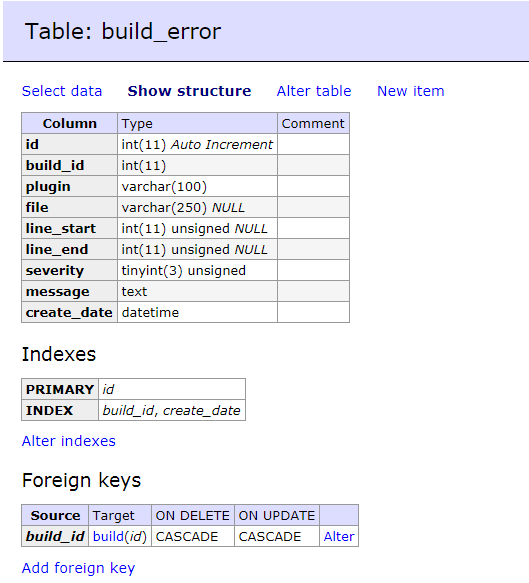Image resolution: width=529 pixels, height=583 pixels.
Task: Click the Target header in foreign keys
Action: tap(120, 515)
